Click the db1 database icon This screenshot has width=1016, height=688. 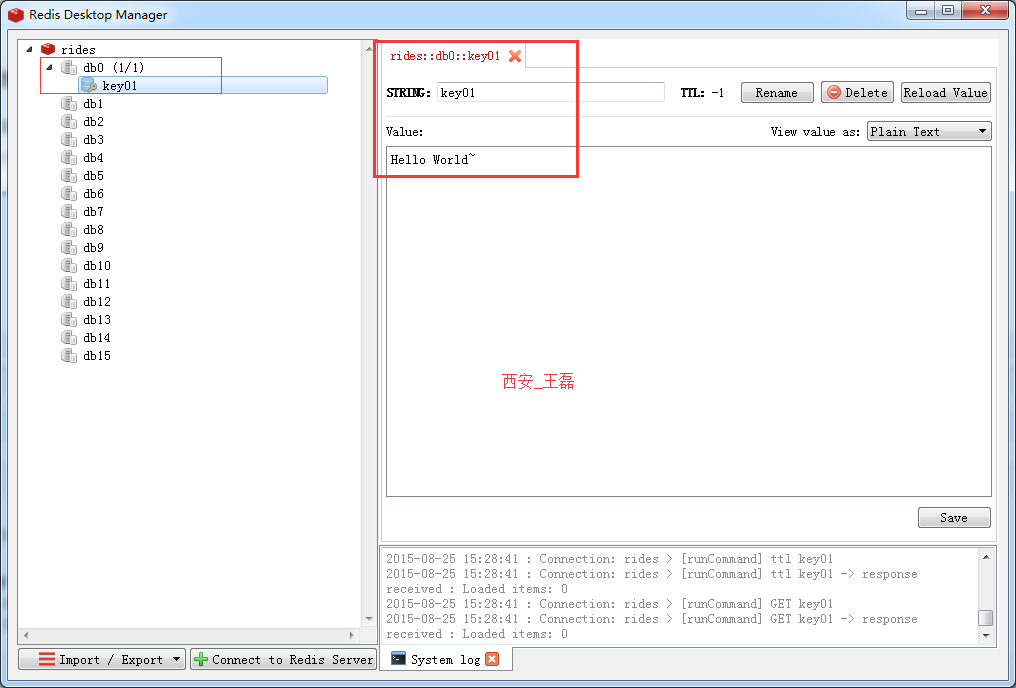click(69, 104)
